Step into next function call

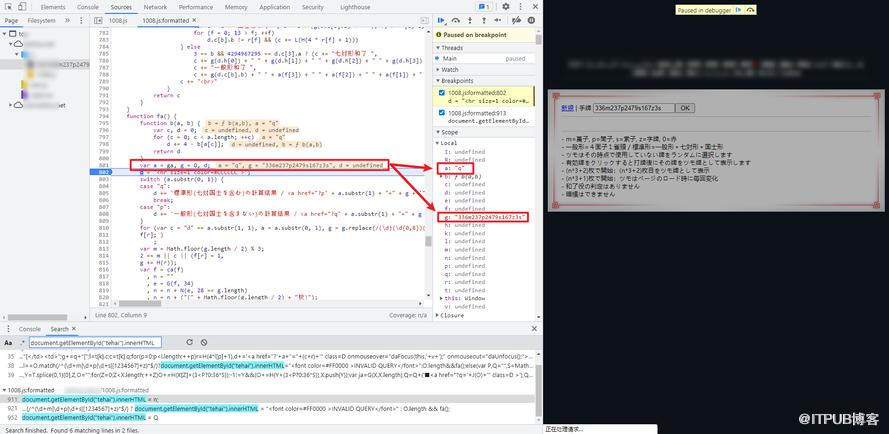470,20
